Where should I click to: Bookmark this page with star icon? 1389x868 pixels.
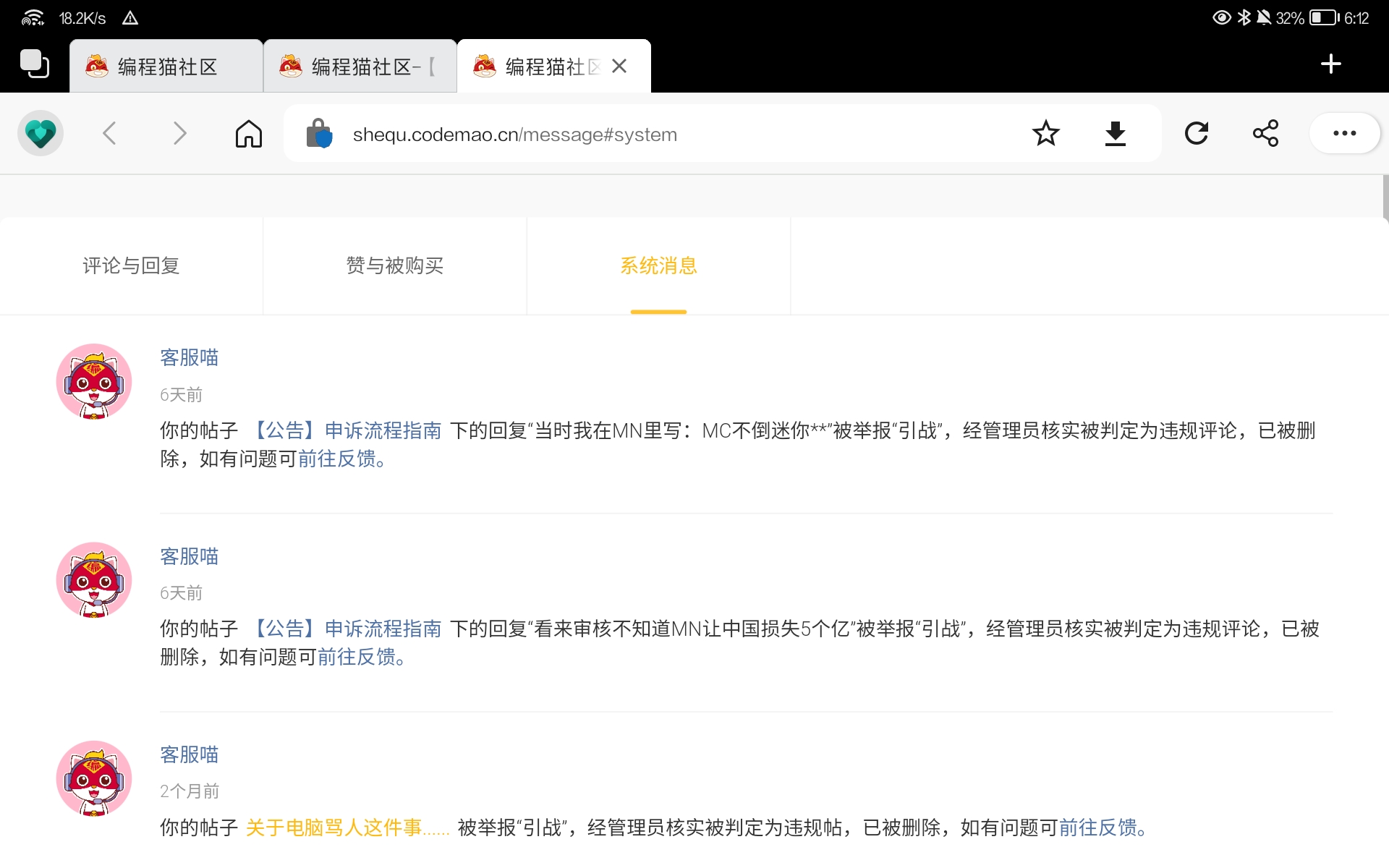[1045, 133]
